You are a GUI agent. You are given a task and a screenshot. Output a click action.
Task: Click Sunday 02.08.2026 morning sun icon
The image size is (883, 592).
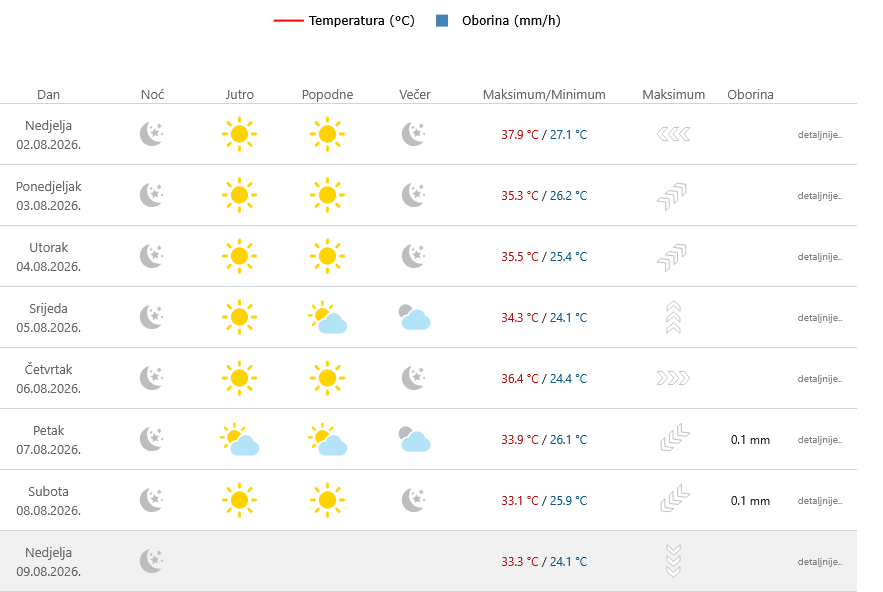[239, 134]
